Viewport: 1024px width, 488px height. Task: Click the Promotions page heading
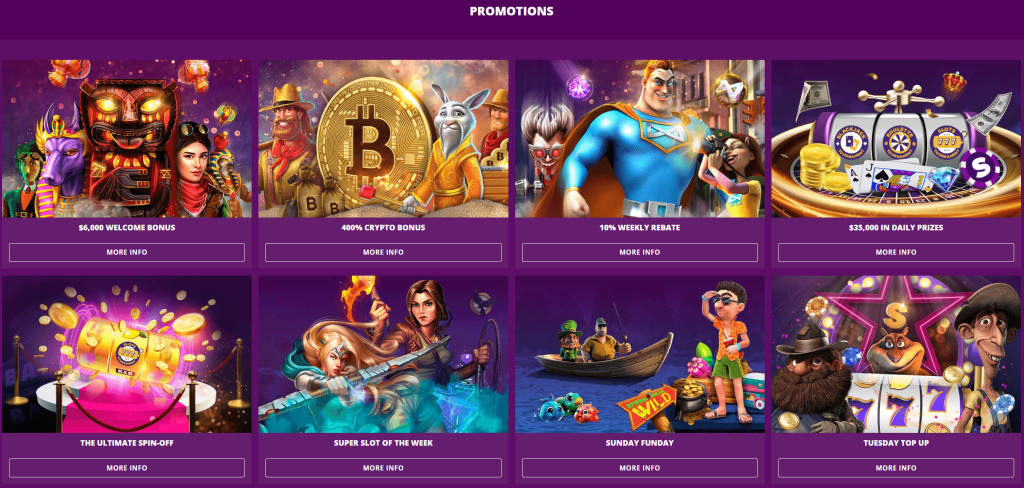point(512,11)
